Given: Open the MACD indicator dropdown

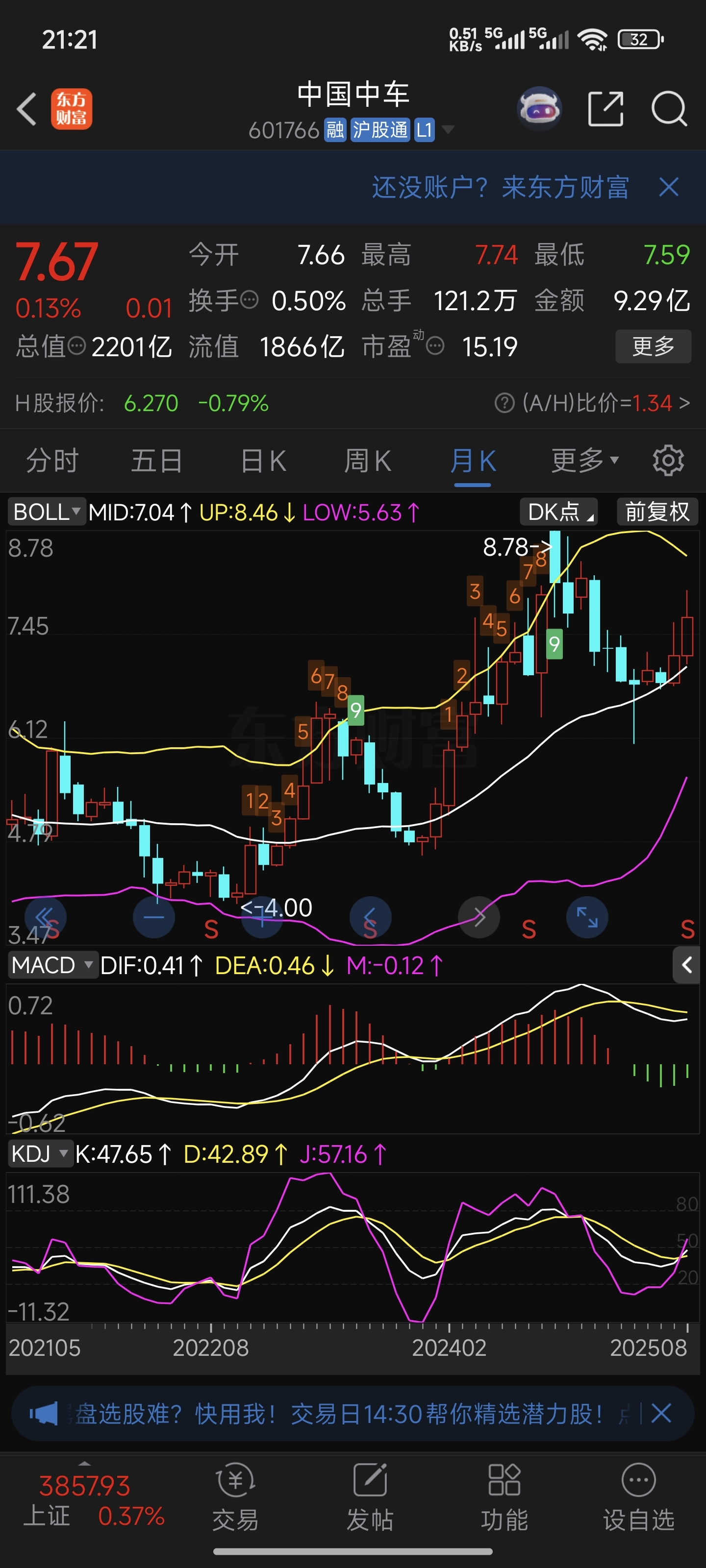Looking at the screenshot, I should coord(52,965).
